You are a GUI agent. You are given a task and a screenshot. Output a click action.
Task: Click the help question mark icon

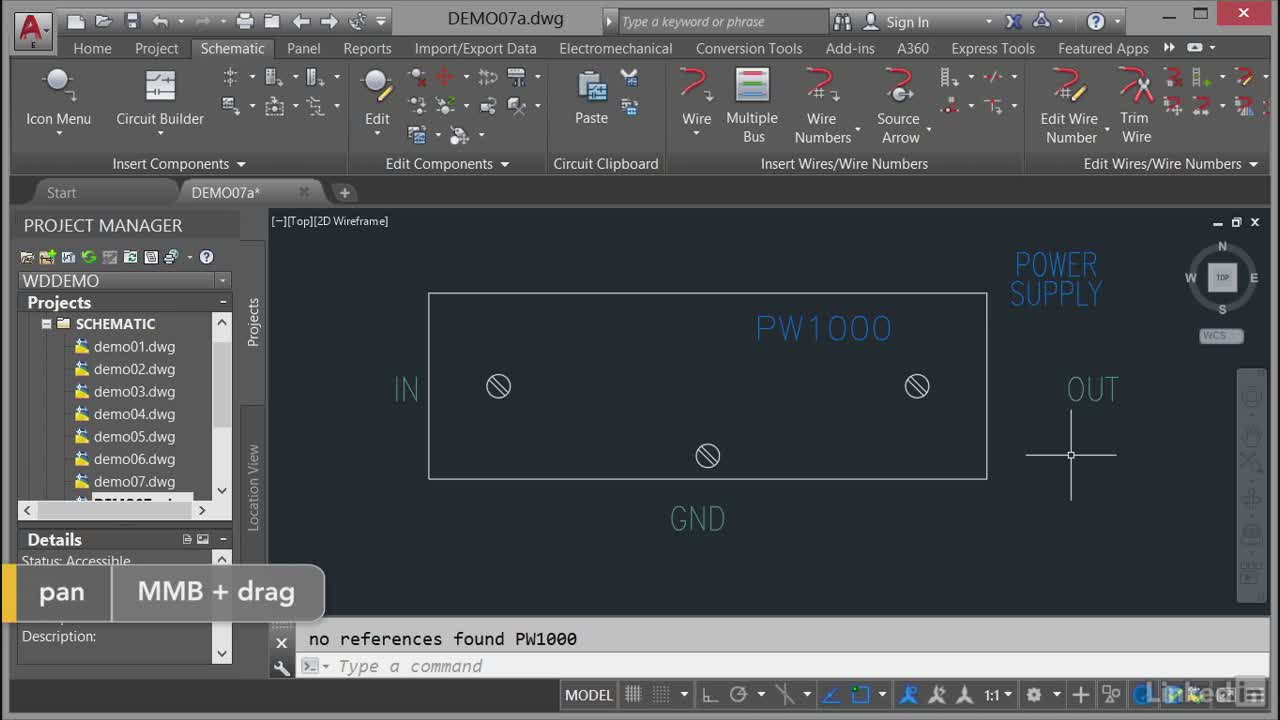[1096, 21]
